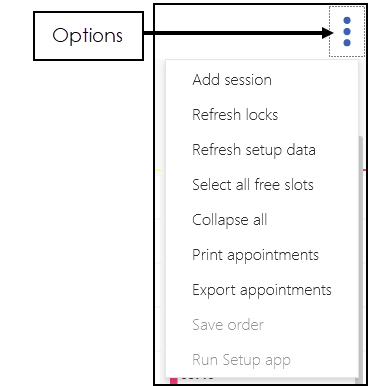Collapse all sessions via the menu
The image size is (368, 386).
(230, 220)
